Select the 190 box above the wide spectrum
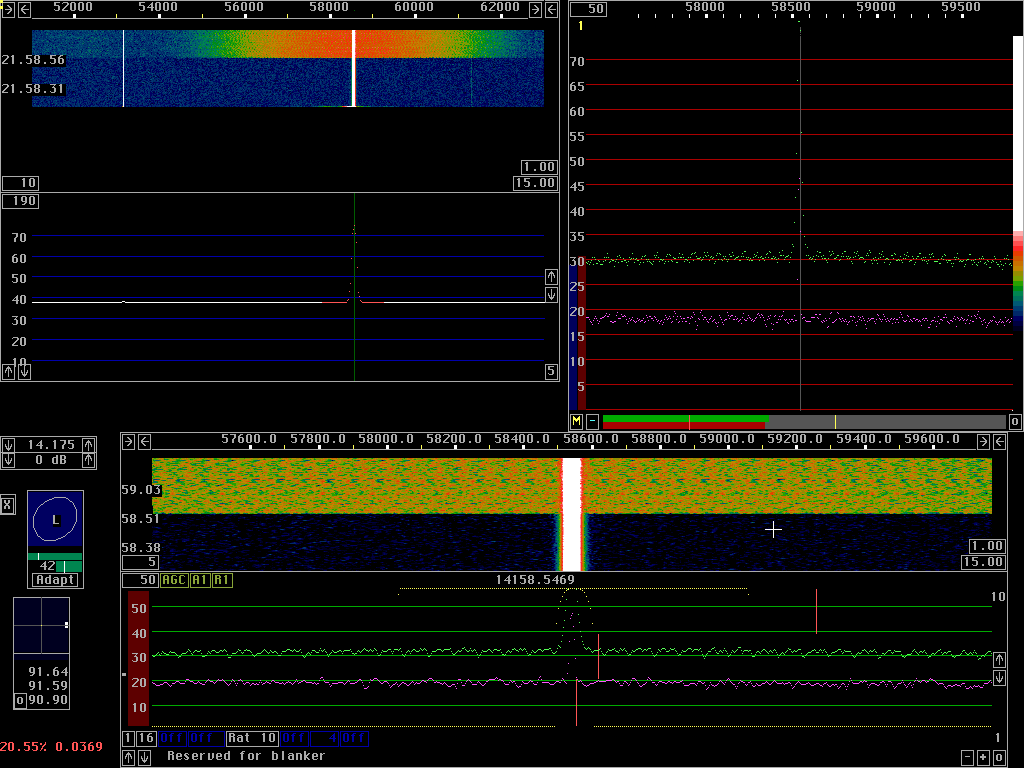The width and height of the screenshot is (1024, 768). pos(20,201)
